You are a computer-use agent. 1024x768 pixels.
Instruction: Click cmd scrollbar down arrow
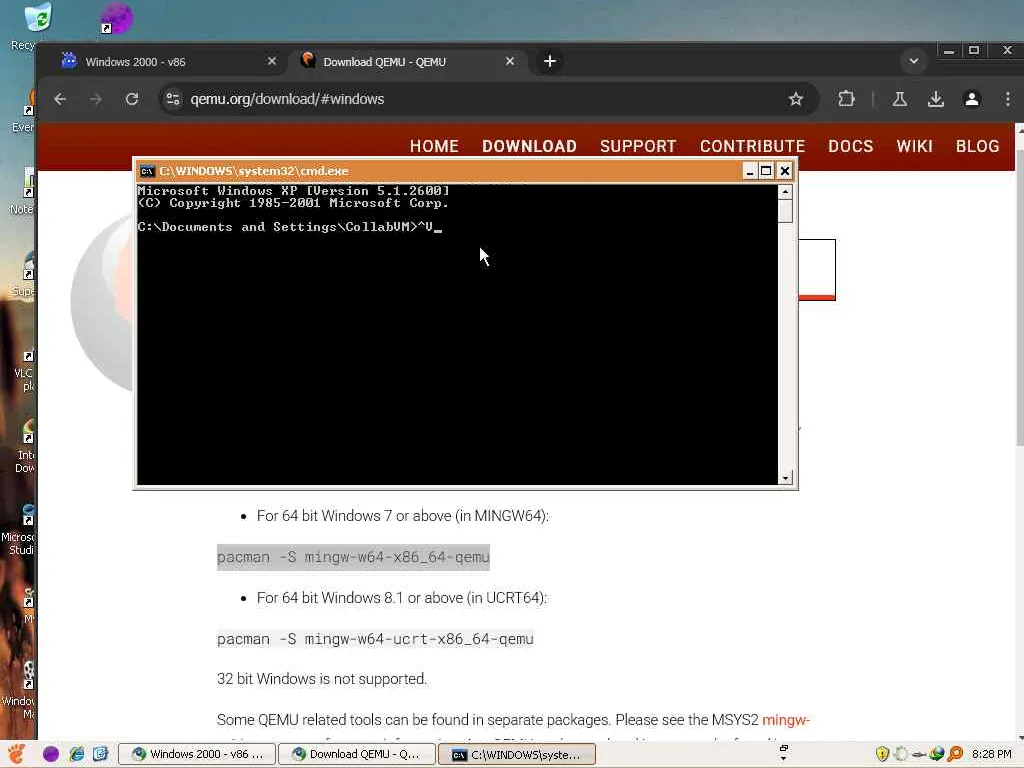coord(786,478)
